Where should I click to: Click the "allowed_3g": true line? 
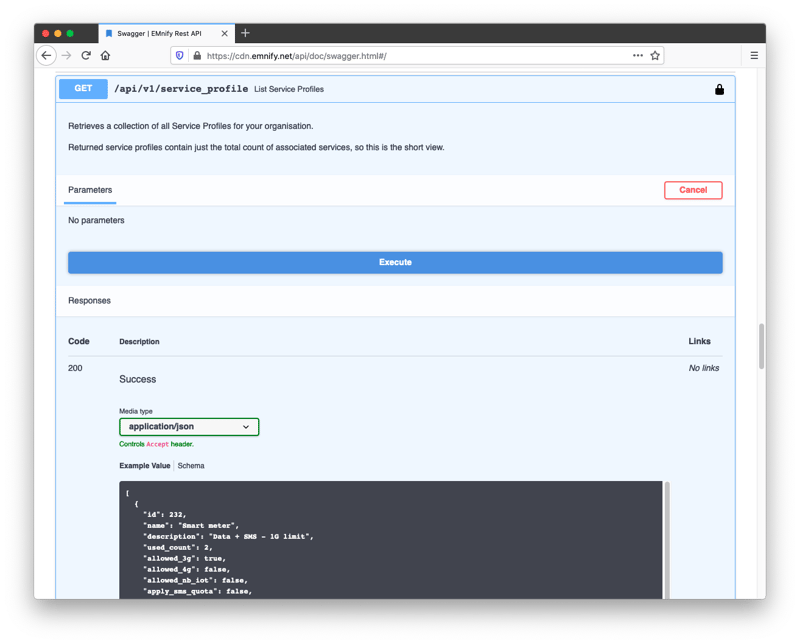pyautogui.click(x=184, y=558)
